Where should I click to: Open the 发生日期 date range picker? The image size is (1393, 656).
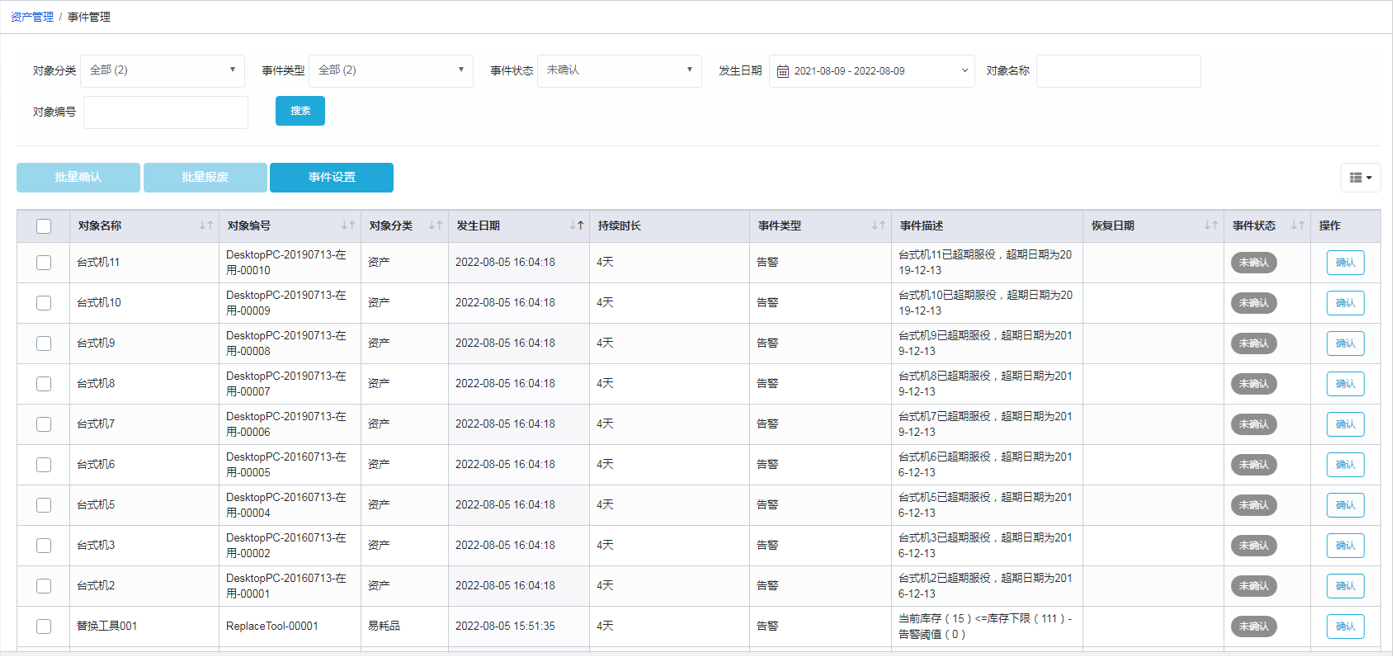click(x=871, y=71)
